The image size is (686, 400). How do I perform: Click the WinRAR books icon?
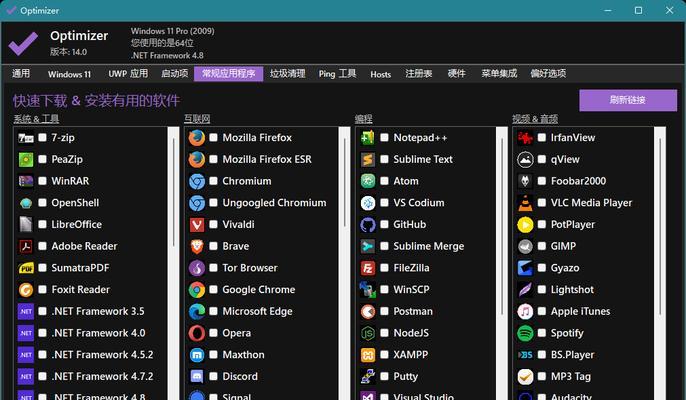click(26, 181)
